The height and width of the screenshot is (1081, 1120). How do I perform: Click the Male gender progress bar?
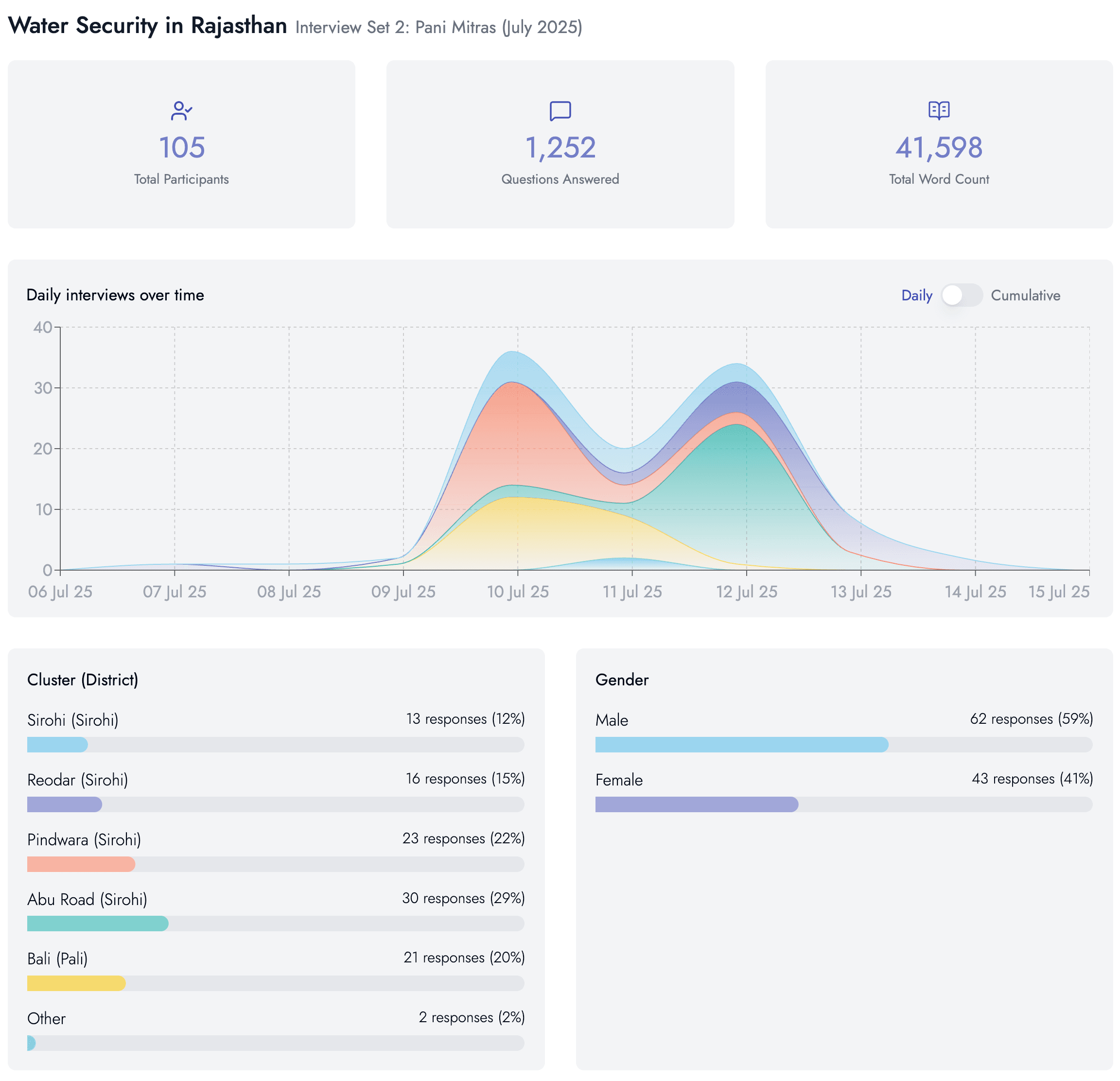point(843,745)
